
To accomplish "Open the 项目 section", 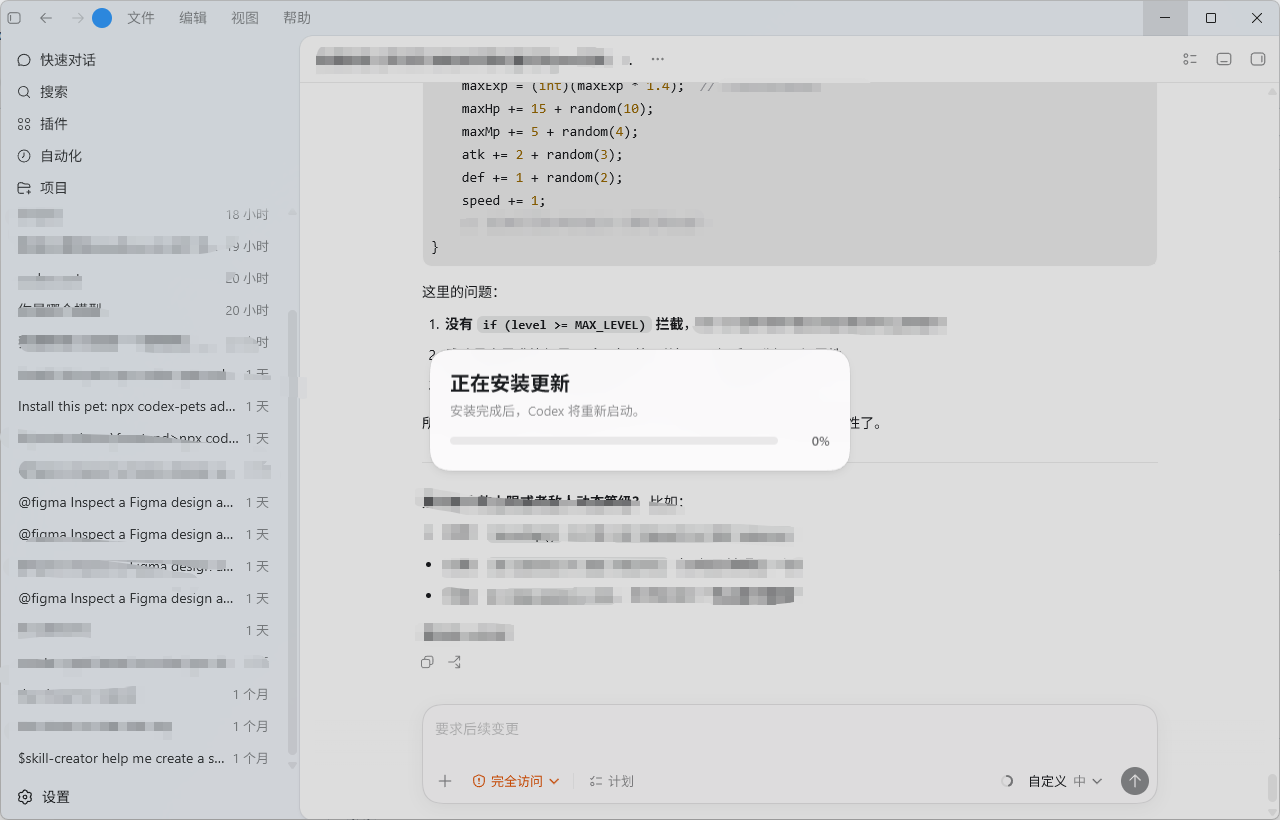I will point(150,188).
